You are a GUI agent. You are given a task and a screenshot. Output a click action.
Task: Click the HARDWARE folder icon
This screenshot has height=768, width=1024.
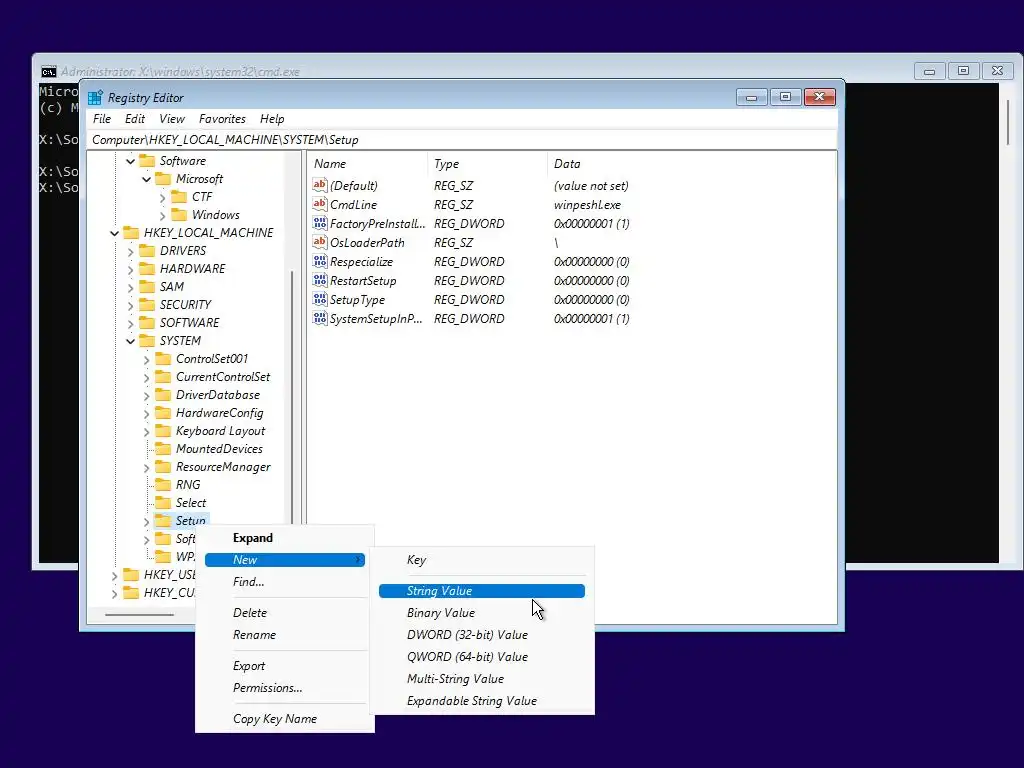pos(148,268)
